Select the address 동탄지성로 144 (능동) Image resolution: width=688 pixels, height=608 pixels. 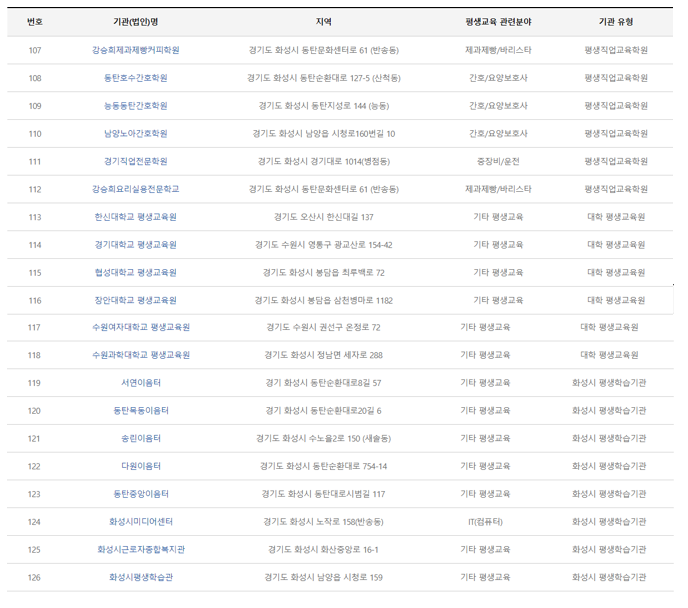[x=350, y=106]
